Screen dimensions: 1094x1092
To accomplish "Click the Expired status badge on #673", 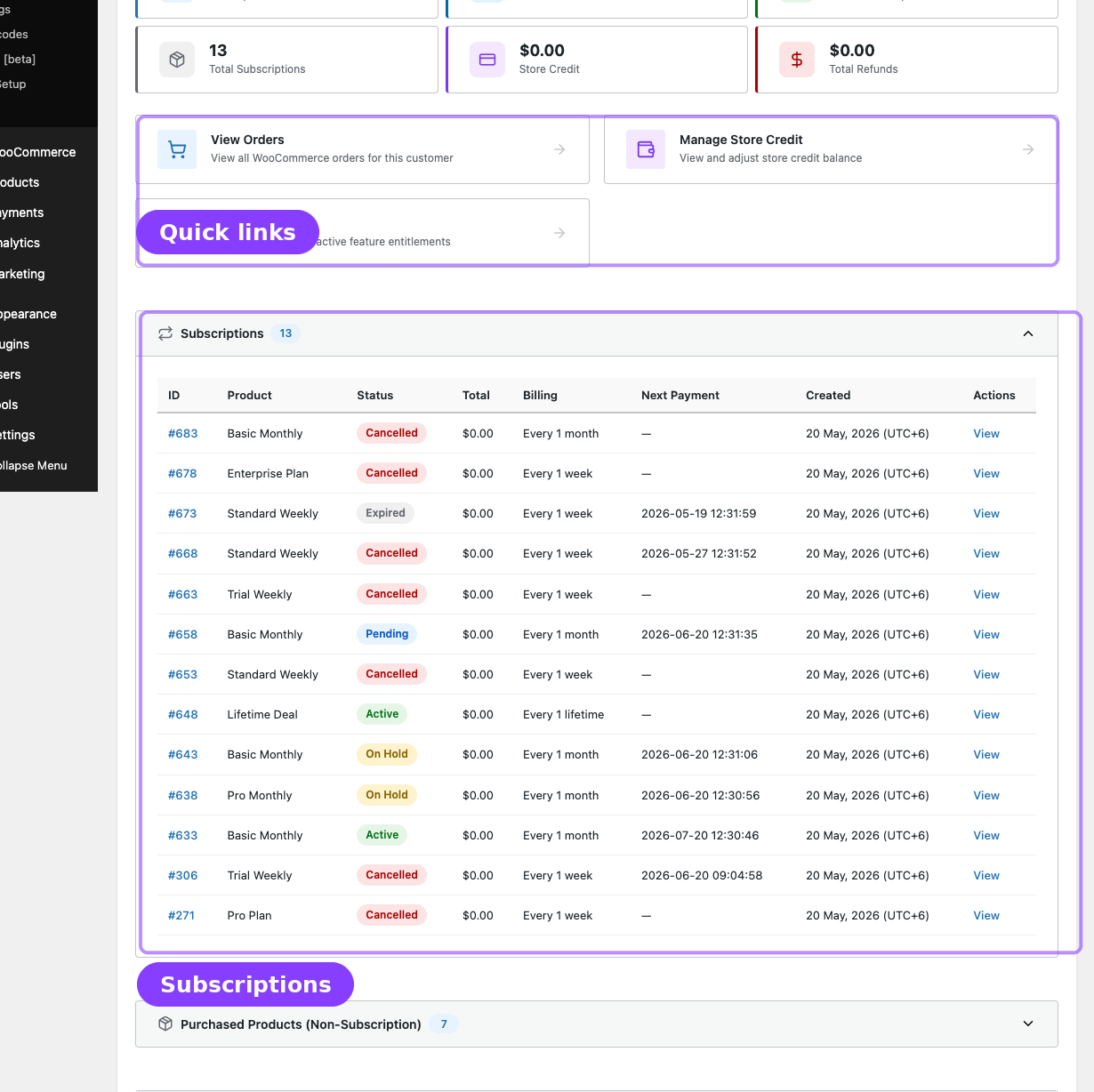I will coord(385,513).
